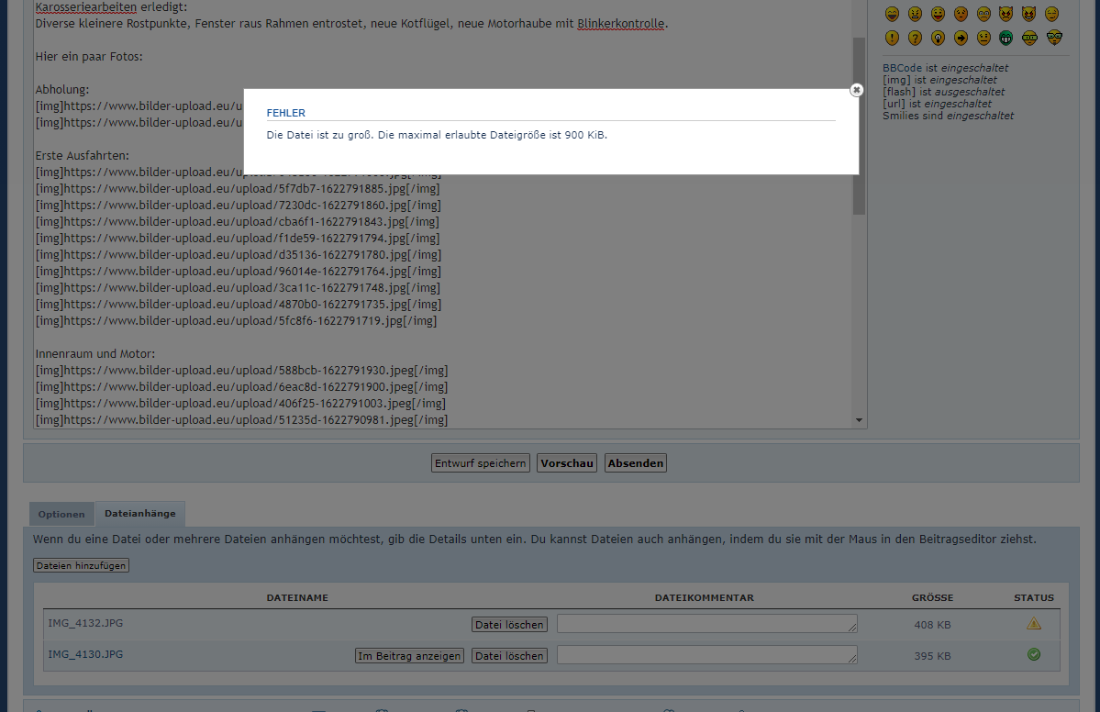Click the warning status icon for IMG_4132.JPG
Image resolution: width=1100 pixels, height=712 pixels.
tap(1034, 624)
